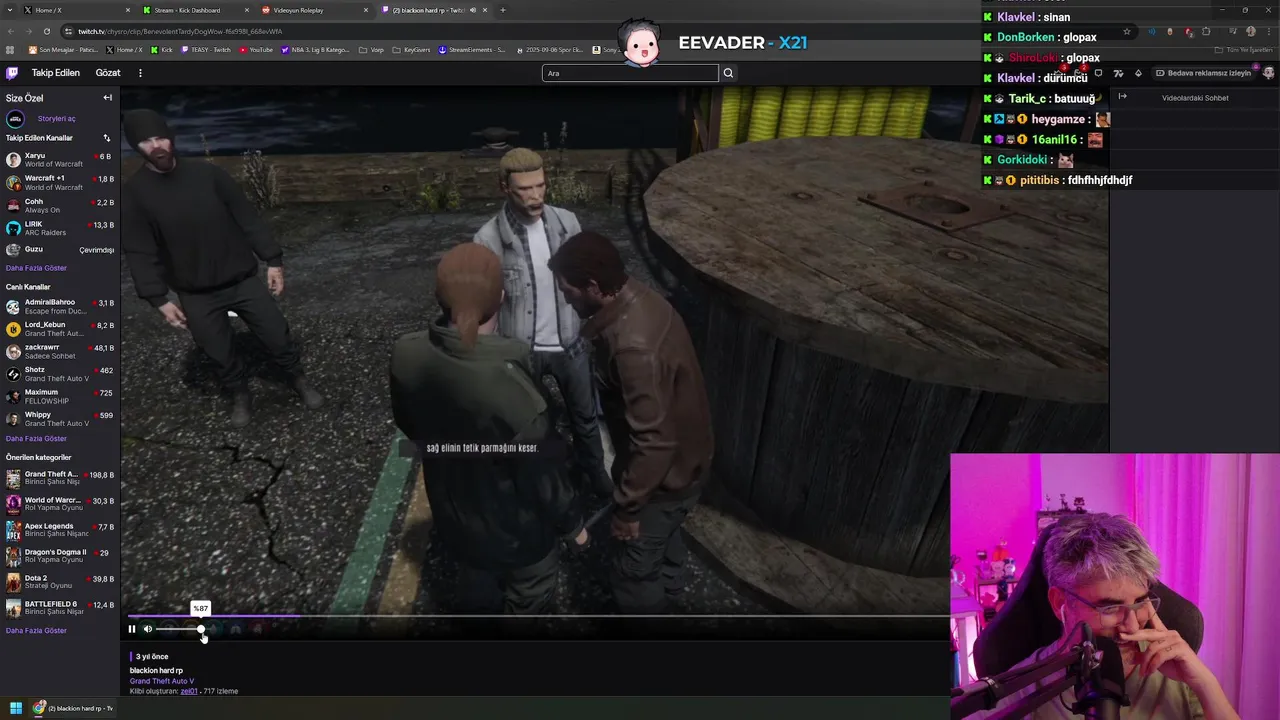
Task: Open Kick bookmark
Action: pyautogui.click(x=162, y=50)
